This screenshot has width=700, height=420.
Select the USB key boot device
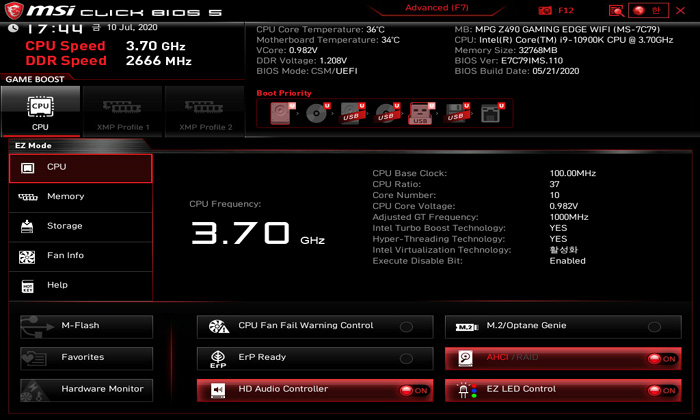[421, 113]
